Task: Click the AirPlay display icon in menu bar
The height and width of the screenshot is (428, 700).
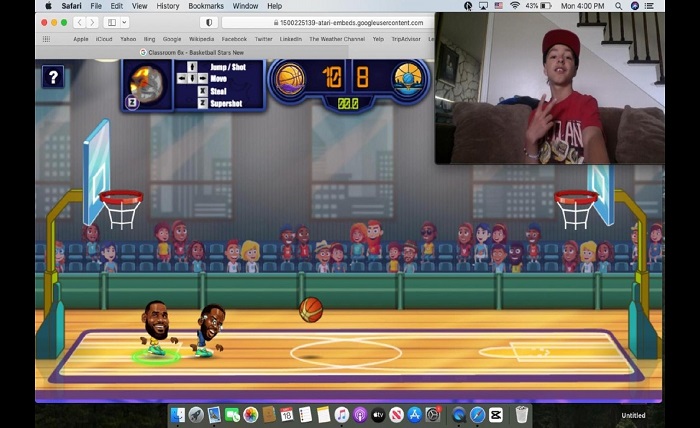Action: [483, 6]
